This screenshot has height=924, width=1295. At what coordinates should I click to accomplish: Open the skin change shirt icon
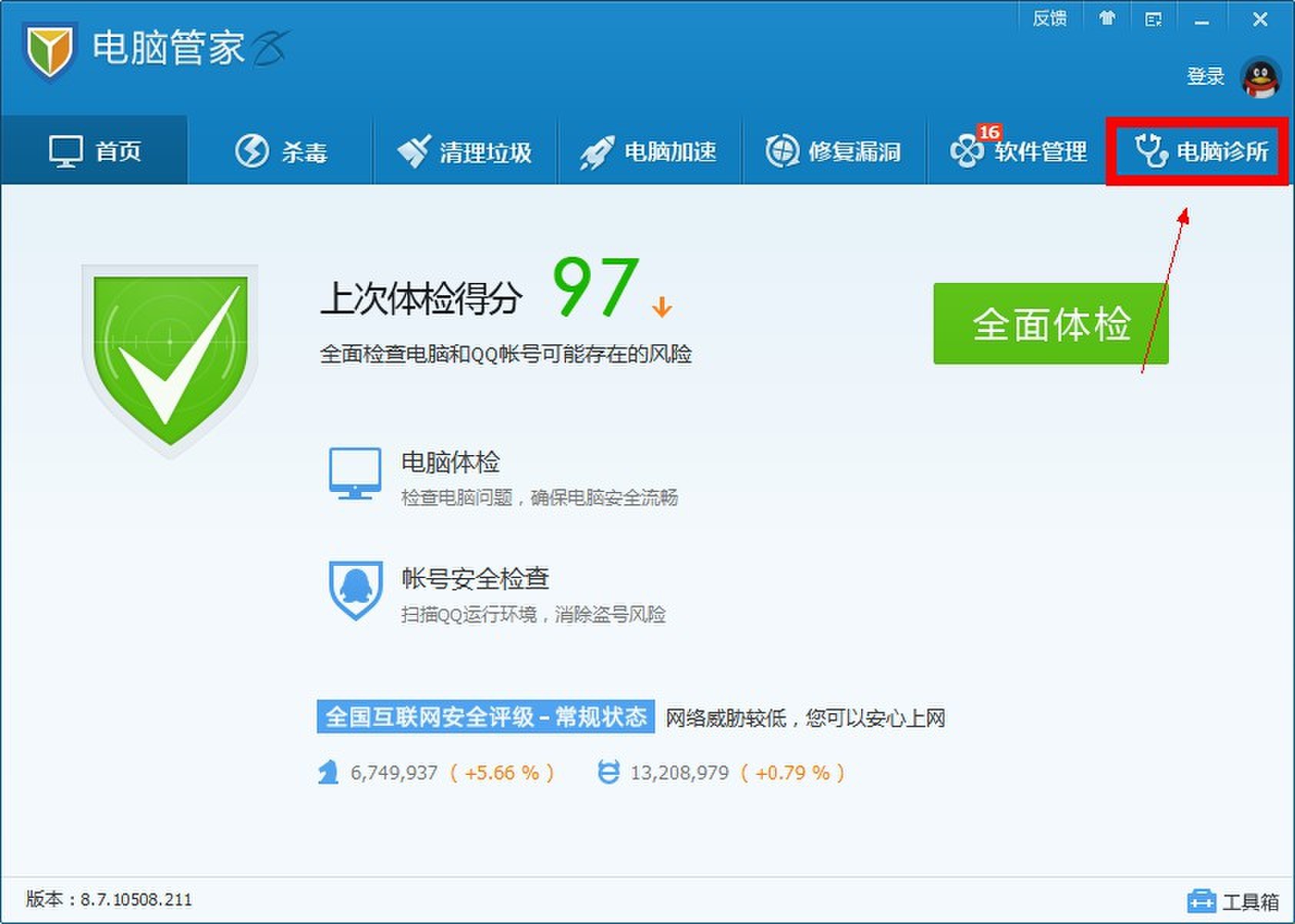1107,18
